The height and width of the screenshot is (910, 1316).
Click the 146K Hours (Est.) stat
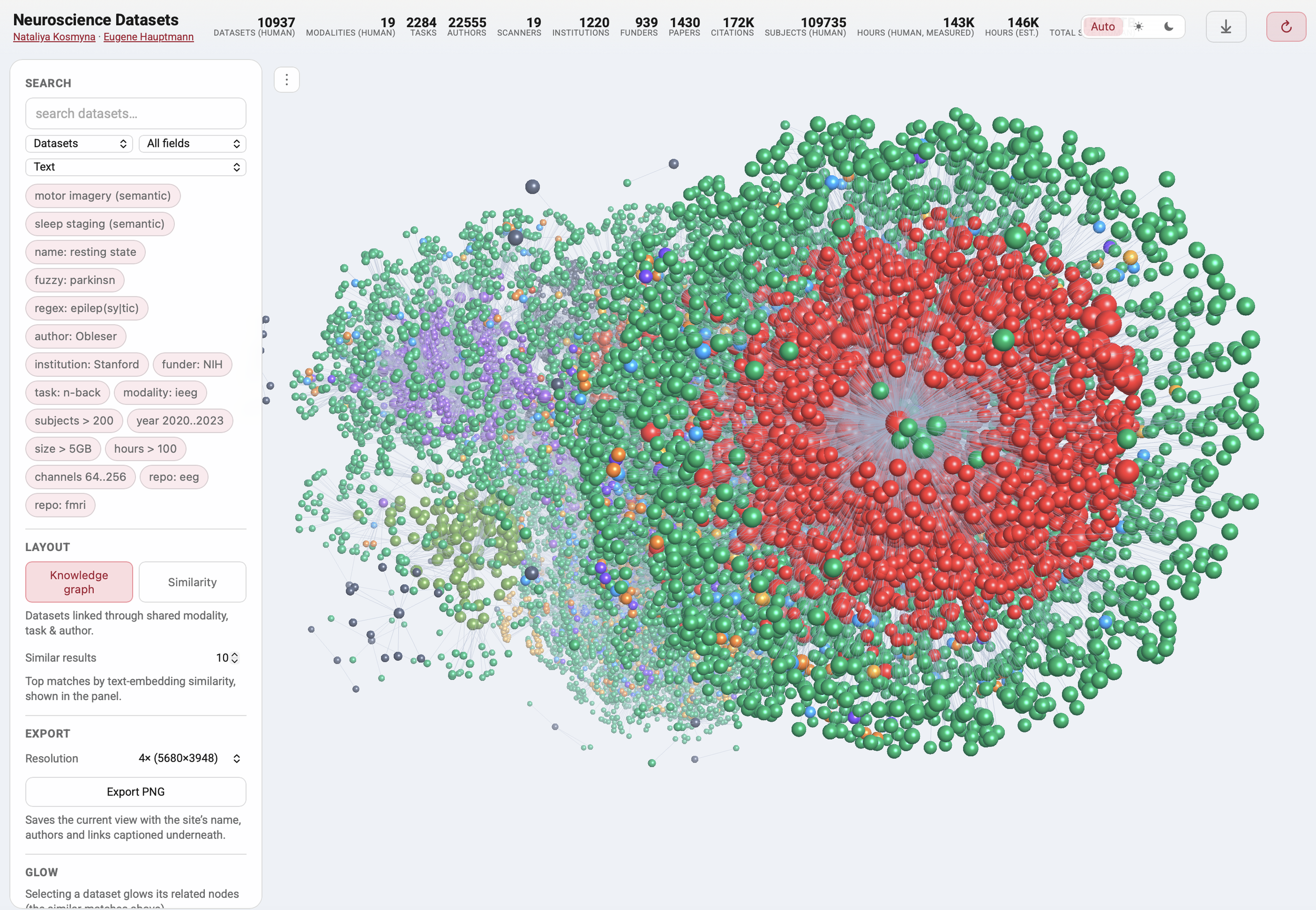1012,27
